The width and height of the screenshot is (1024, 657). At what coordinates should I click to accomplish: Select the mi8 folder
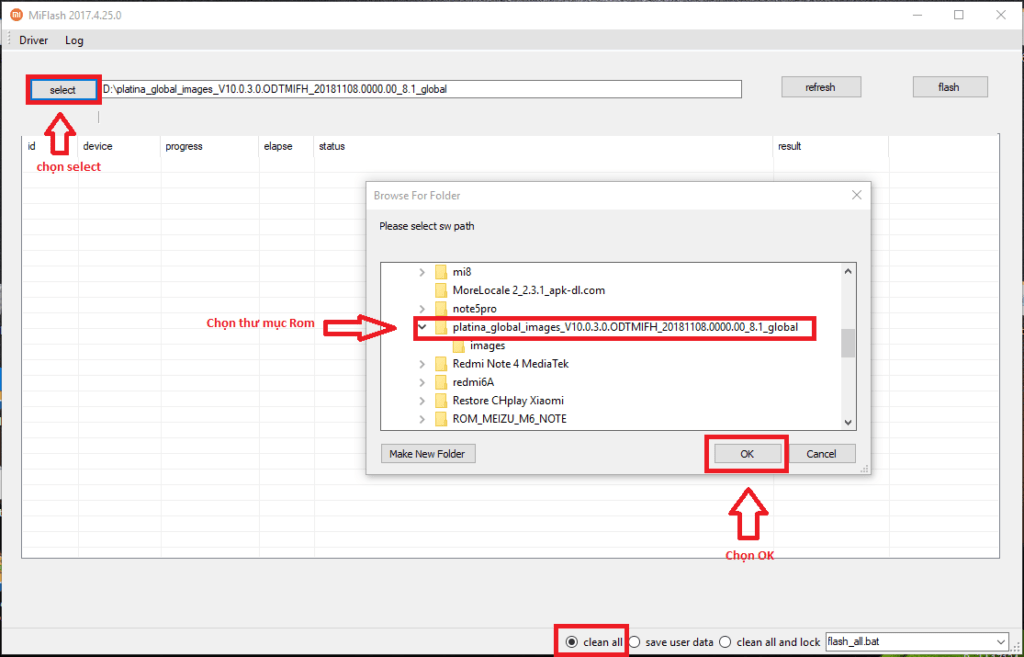pos(462,272)
